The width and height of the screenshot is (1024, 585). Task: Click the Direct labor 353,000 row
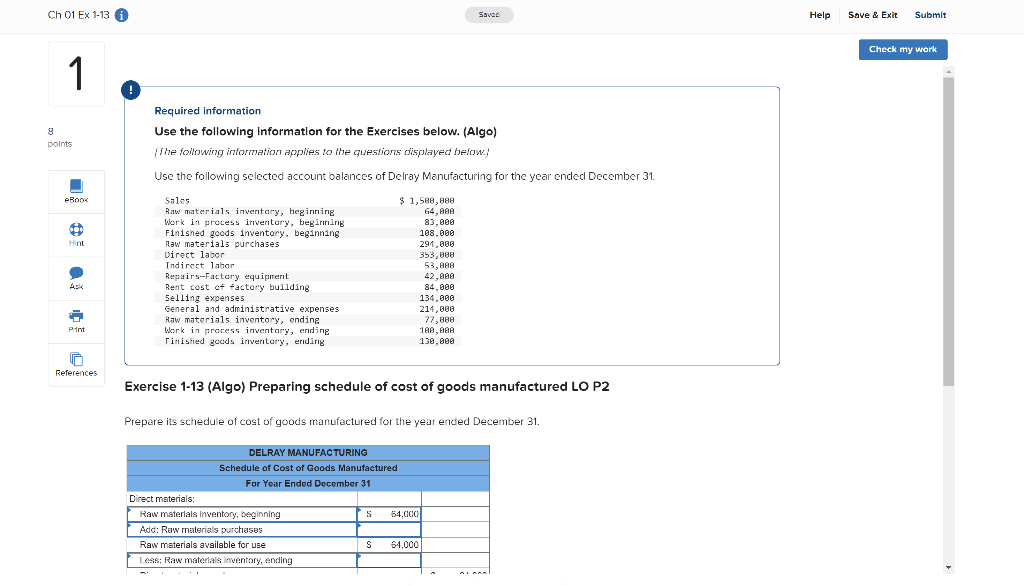tap(308, 255)
